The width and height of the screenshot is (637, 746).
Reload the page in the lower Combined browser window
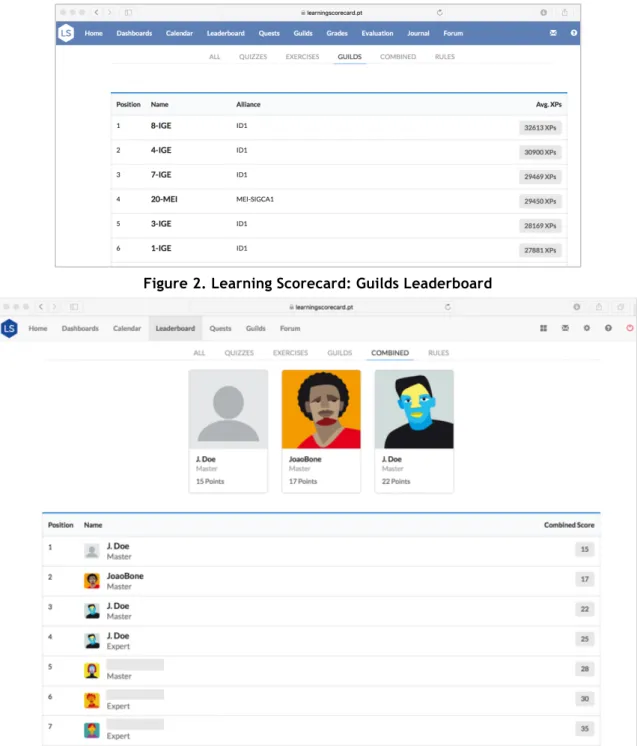(448, 307)
